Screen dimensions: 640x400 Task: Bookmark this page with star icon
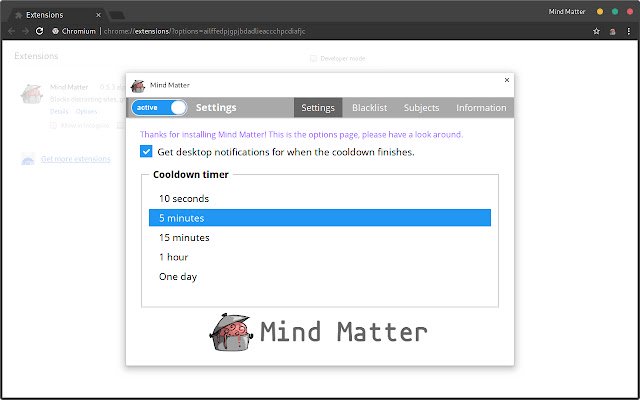[596, 31]
